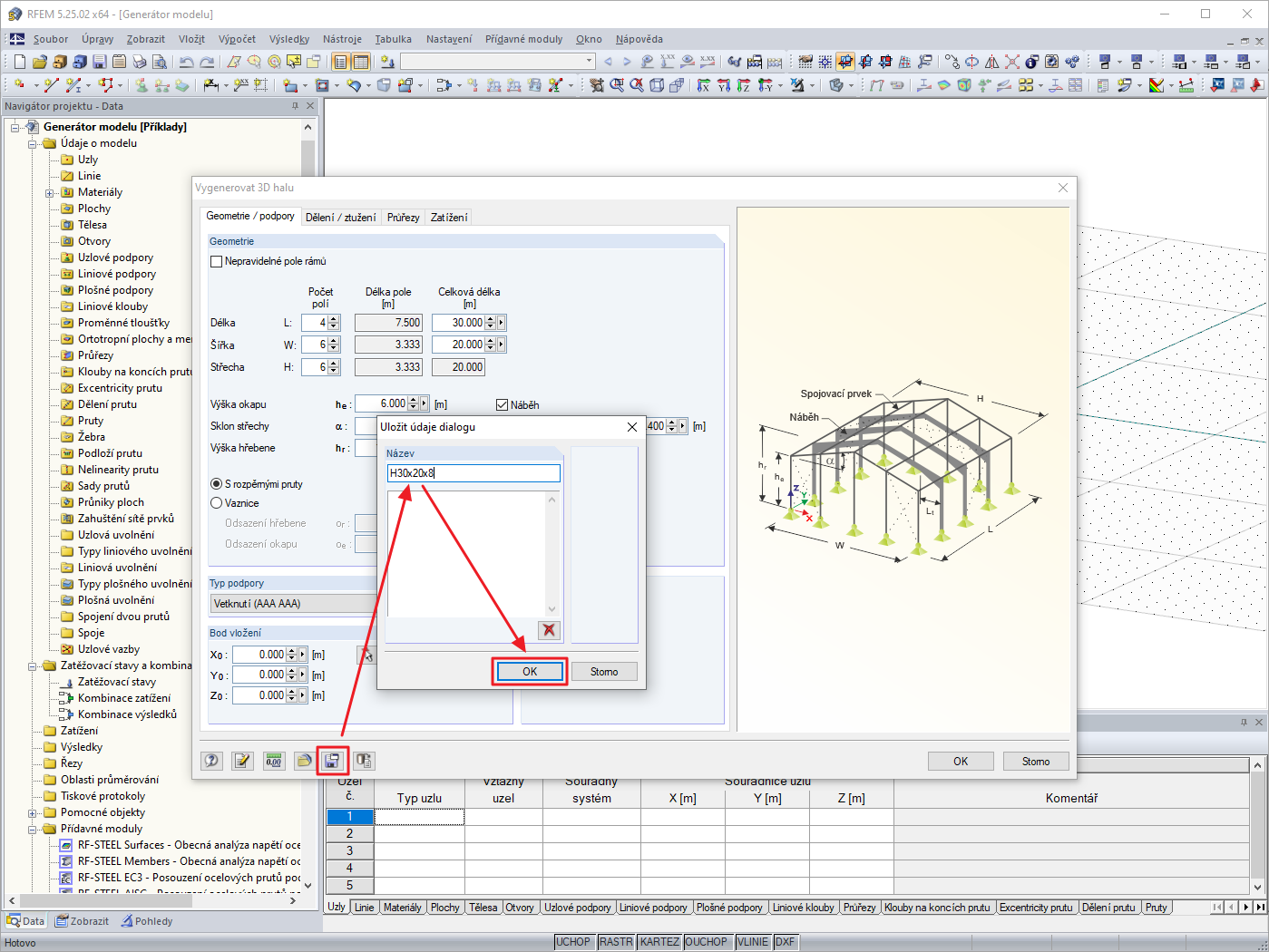The width and height of the screenshot is (1269, 952).
Task: Select Kombinace zatížení in navigator
Action: pyautogui.click(x=123, y=698)
